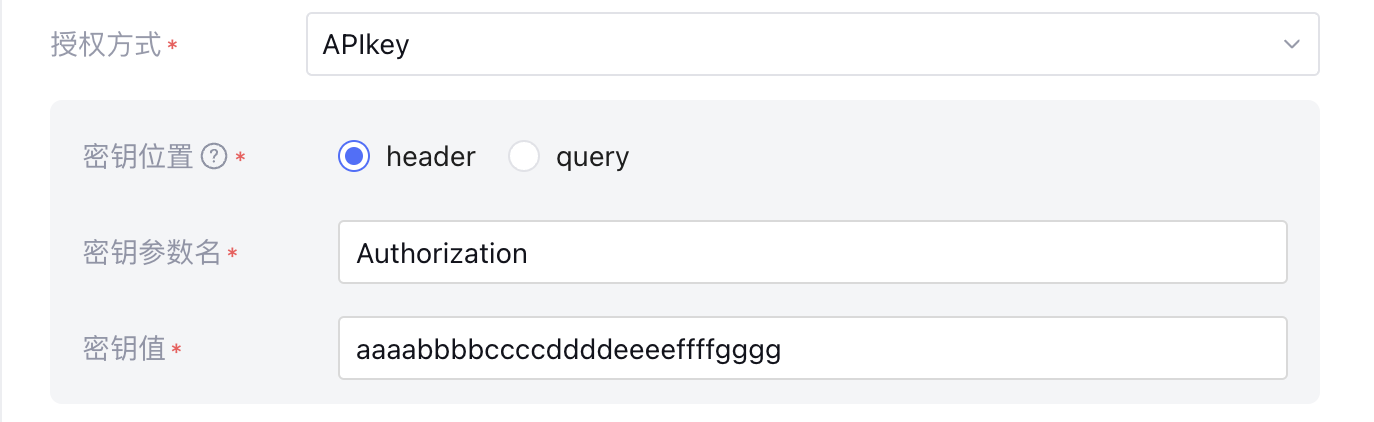The height and width of the screenshot is (422, 1374).
Task: Select the query radio button circle
Action: pyautogui.click(x=524, y=157)
